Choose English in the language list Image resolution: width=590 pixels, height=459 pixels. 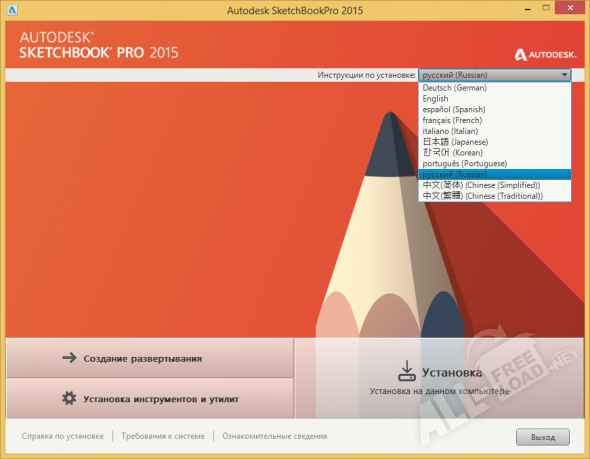[495, 99]
